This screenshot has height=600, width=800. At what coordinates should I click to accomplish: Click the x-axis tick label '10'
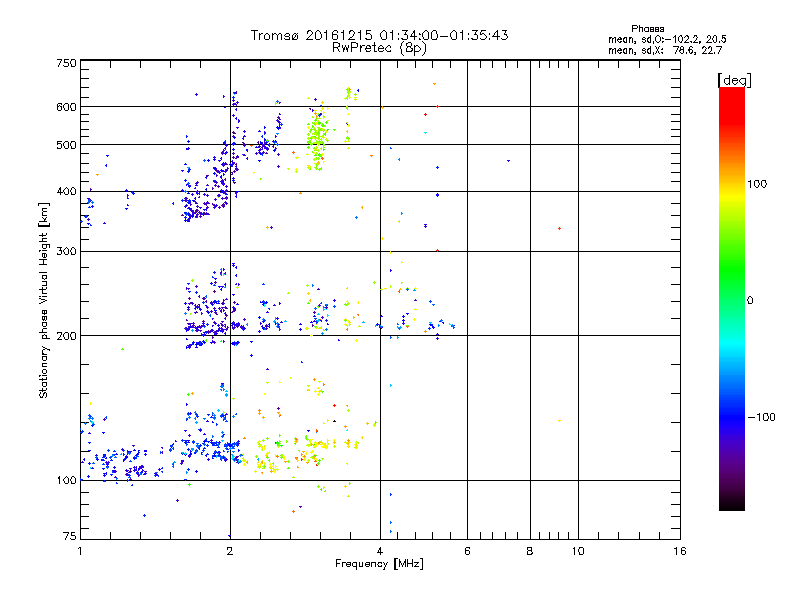pos(578,551)
